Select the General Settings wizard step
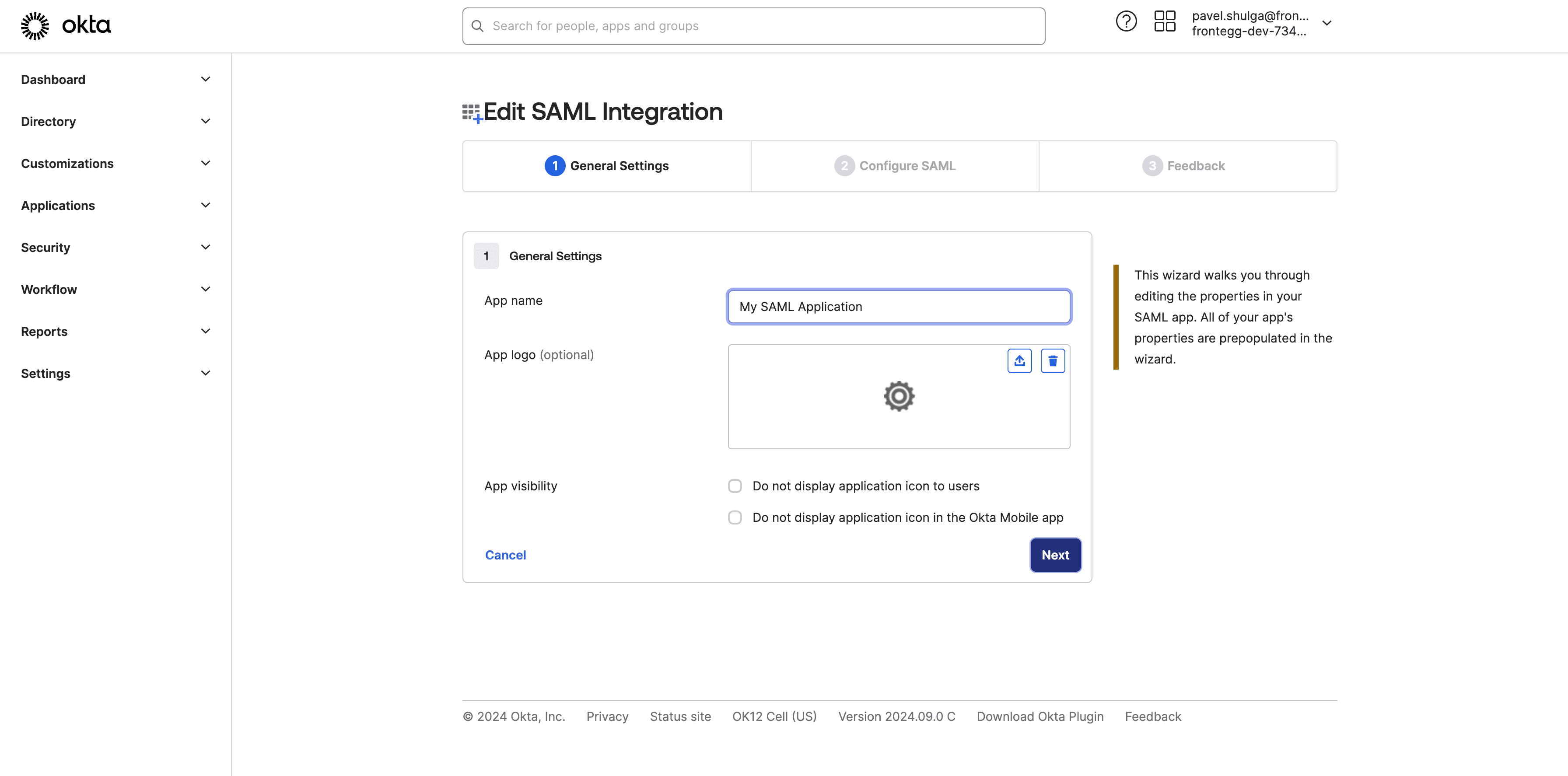Image resolution: width=1568 pixels, height=776 pixels. pos(607,166)
